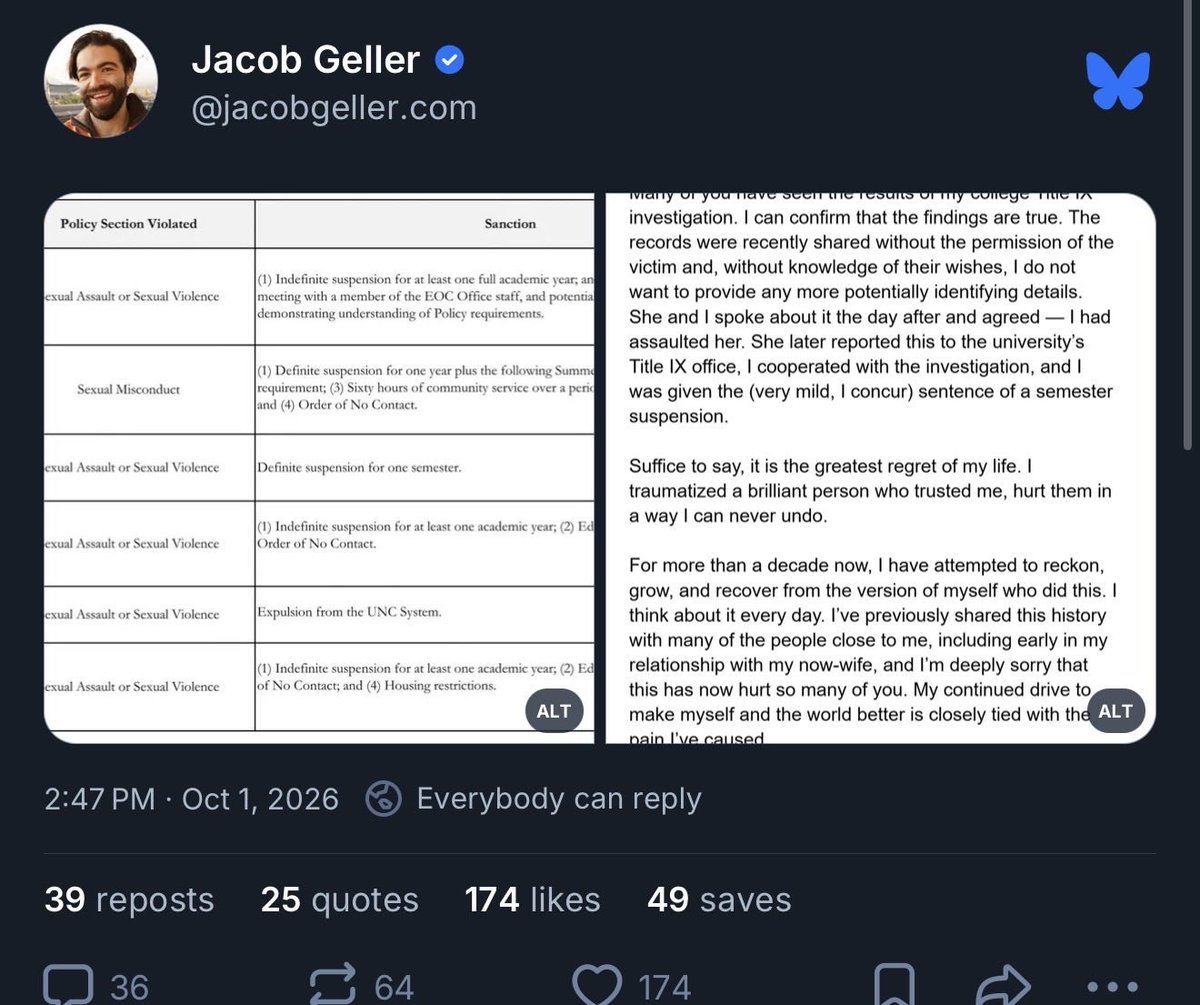Image resolution: width=1200 pixels, height=1005 pixels.
Task: Click the blue verified checkmark badge
Action: pyautogui.click(x=449, y=61)
